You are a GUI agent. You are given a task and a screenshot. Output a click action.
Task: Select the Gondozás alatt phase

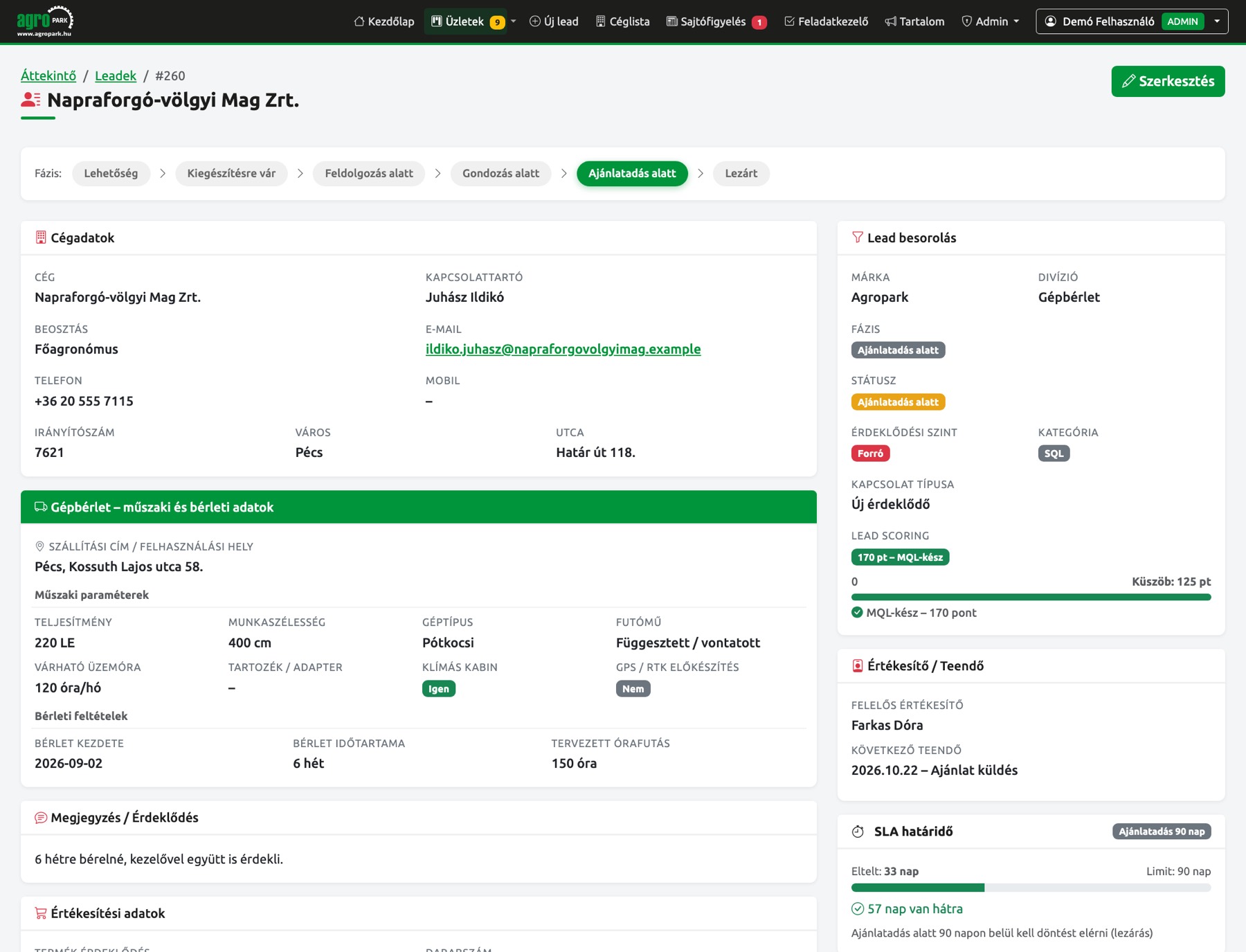(500, 173)
